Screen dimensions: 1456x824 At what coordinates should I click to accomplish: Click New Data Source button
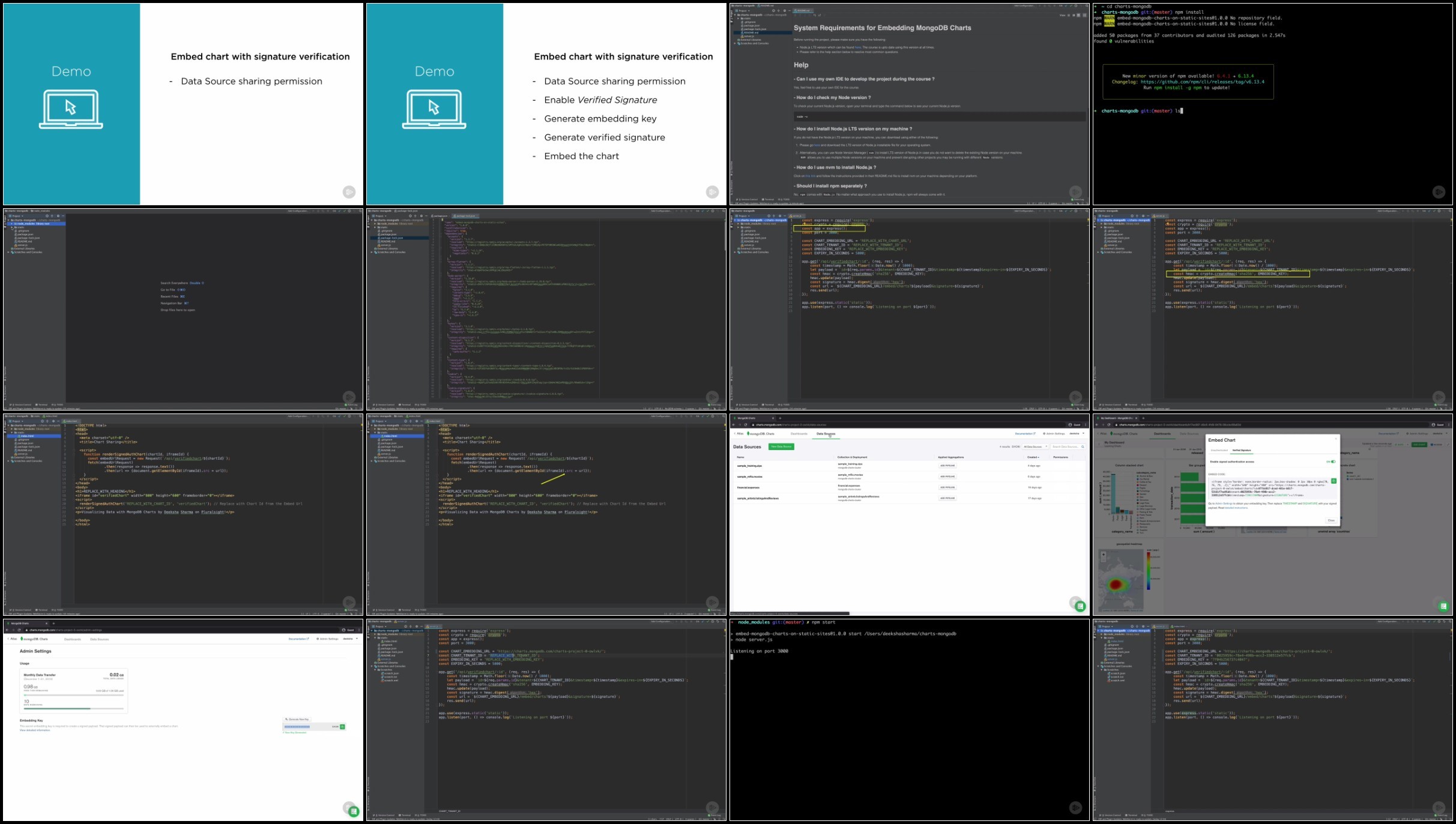pyautogui.click(x=781, y=447)
